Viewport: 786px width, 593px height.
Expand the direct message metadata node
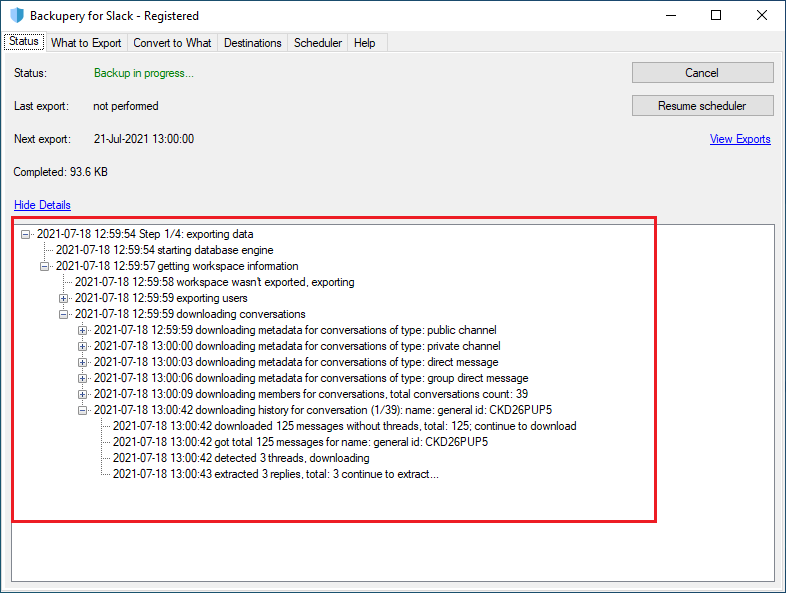(x=83, y=362)
